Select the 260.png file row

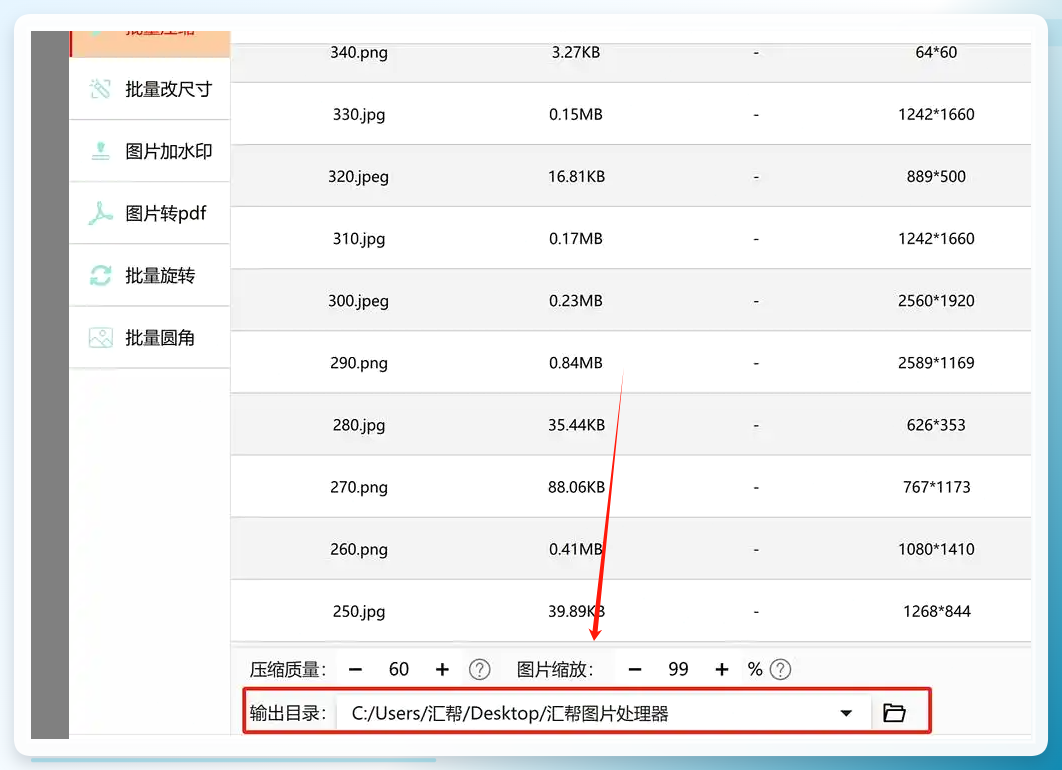tap(631, 549)
